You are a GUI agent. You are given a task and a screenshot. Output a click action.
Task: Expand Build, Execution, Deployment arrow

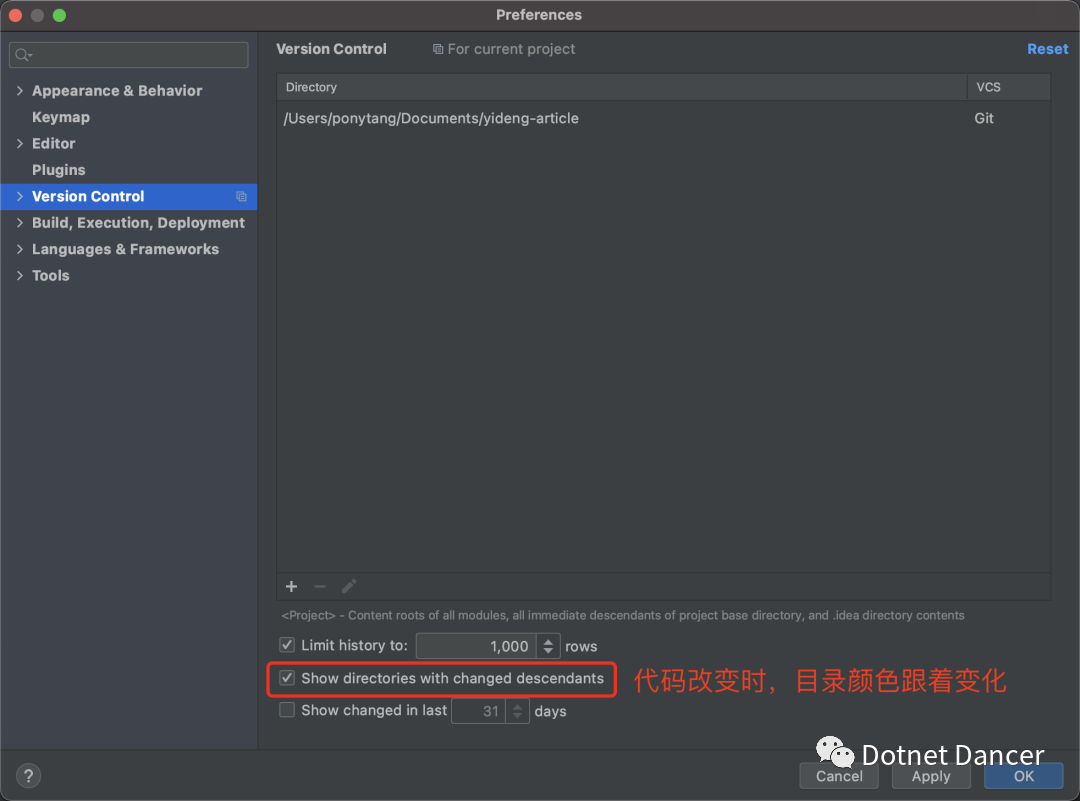click(x=19, y=222)
